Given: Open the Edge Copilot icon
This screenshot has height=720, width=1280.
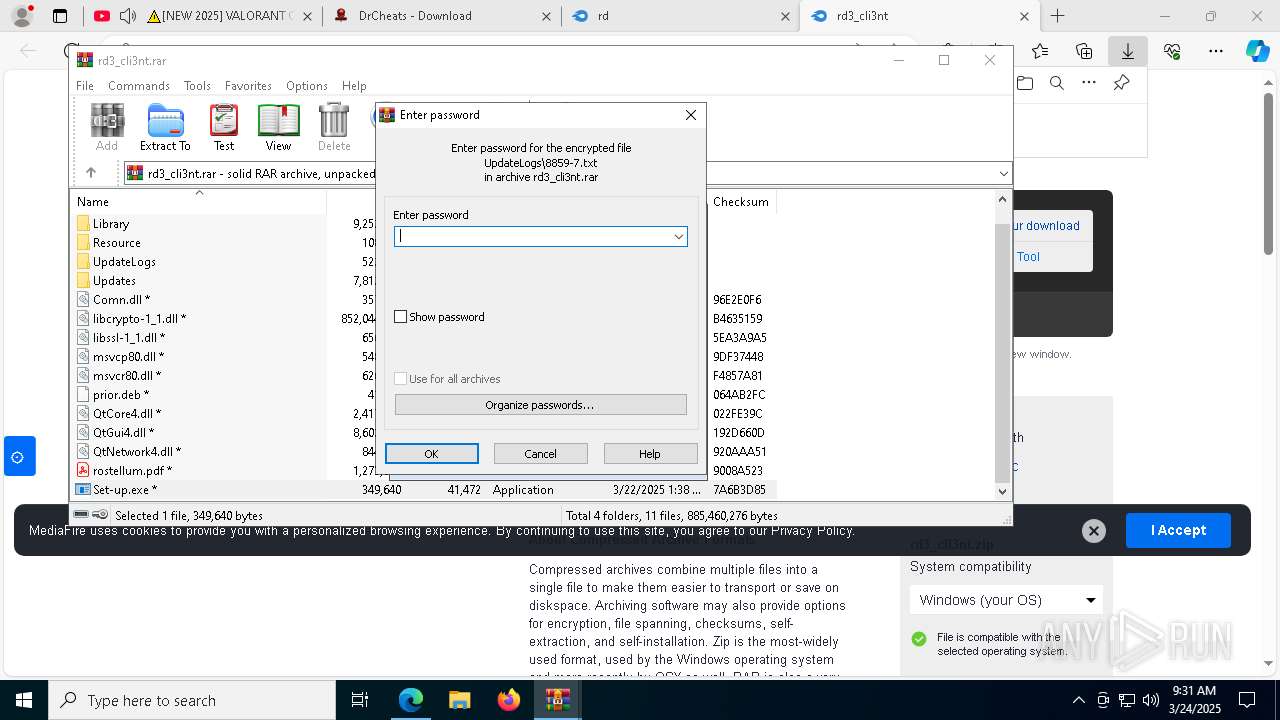Looking at the screenshot, I should [1257, 51].
